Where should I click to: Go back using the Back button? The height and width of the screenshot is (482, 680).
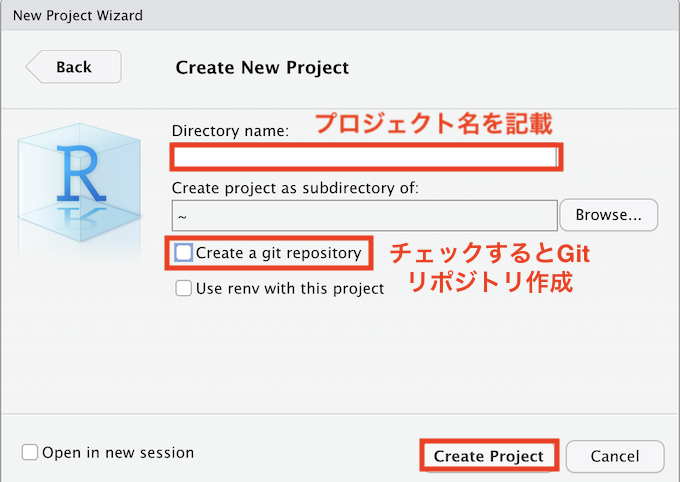coord(74,67)
